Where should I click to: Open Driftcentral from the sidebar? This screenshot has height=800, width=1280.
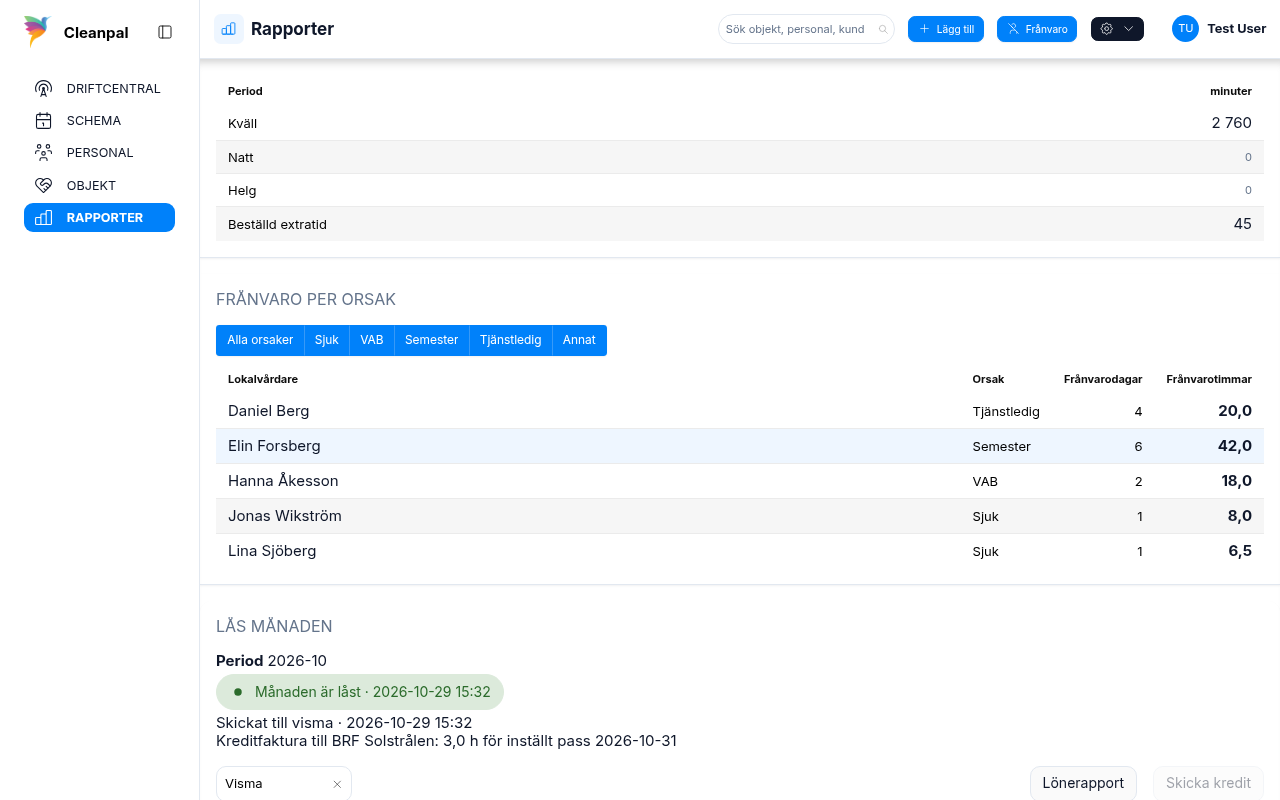[99, 88]
